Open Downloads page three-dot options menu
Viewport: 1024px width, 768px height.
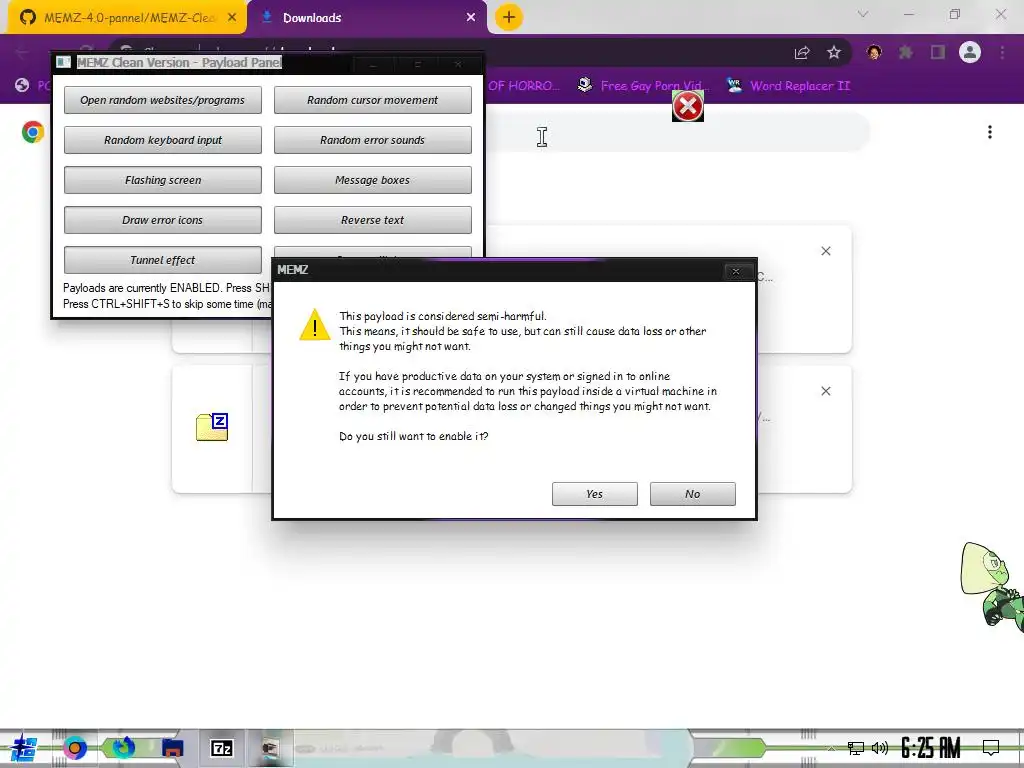[x=990, y=132]
